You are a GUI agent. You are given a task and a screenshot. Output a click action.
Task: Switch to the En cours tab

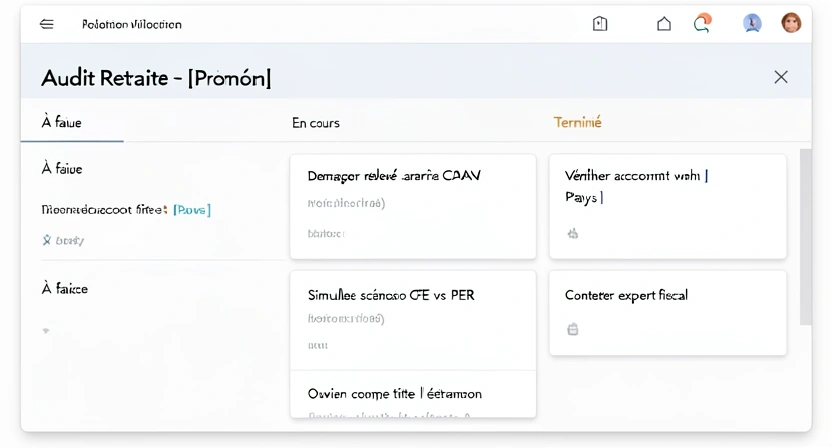click(x=316, y=123)
